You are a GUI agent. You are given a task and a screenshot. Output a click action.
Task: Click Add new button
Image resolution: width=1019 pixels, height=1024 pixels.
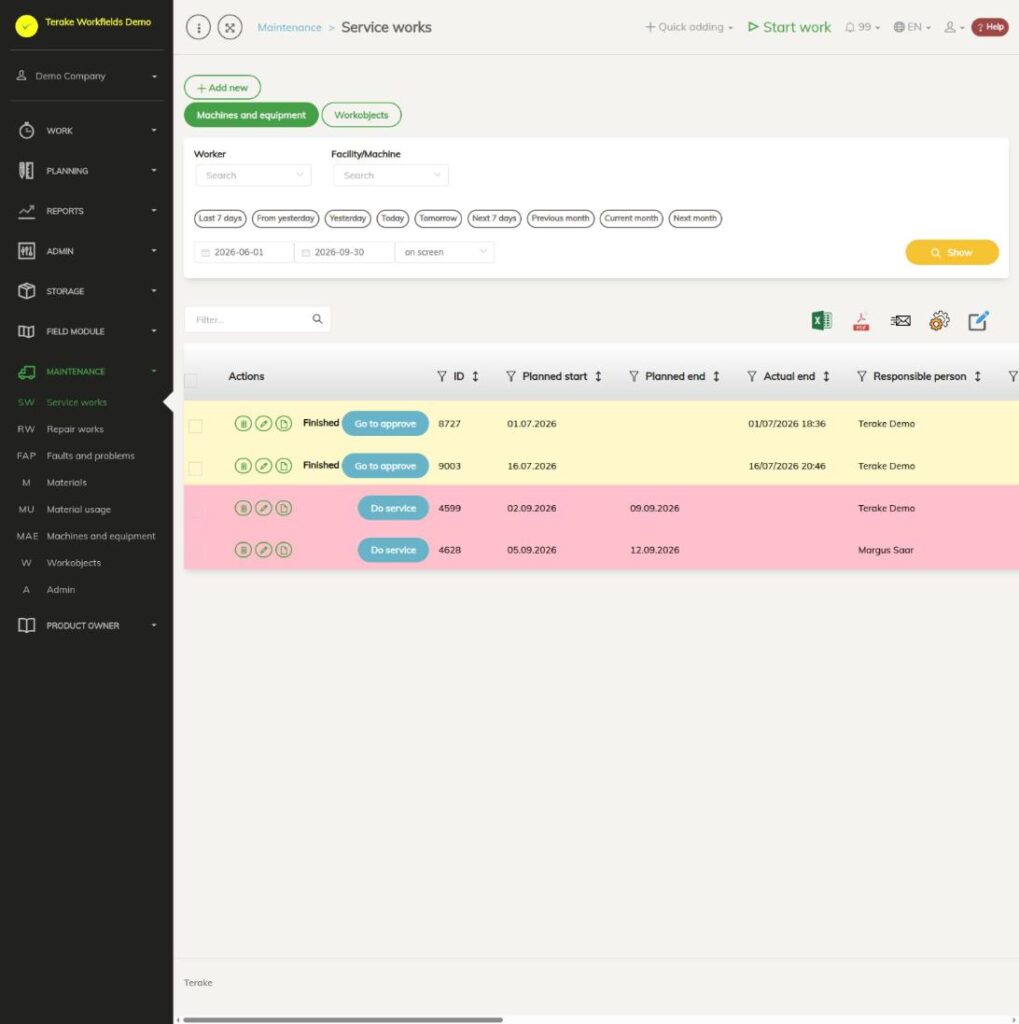(222, 88)
